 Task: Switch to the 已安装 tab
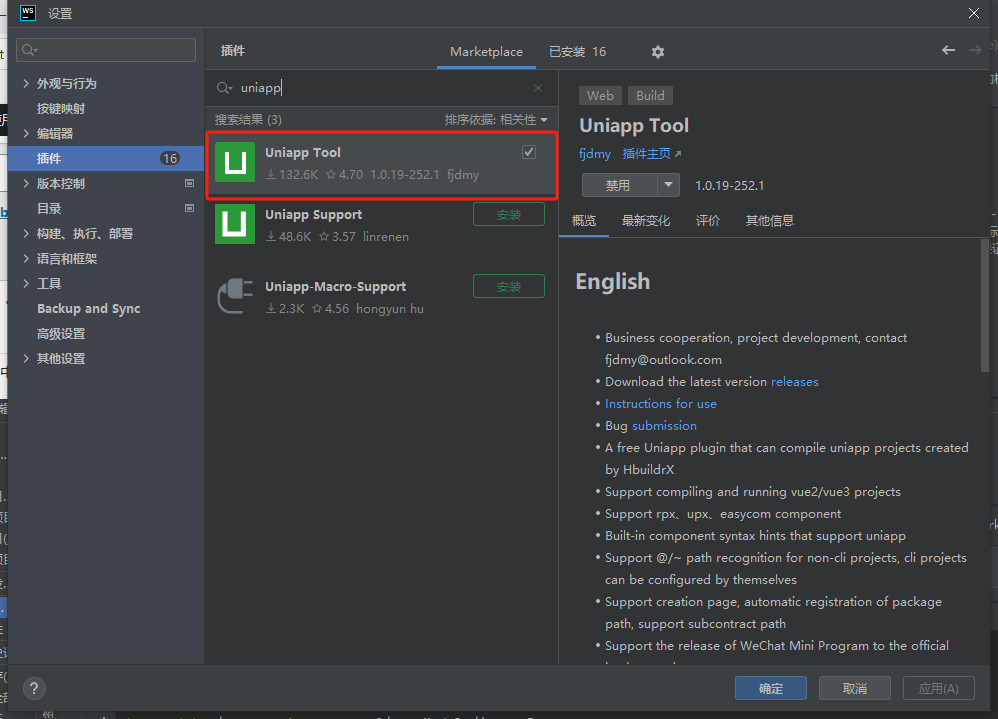577,52
